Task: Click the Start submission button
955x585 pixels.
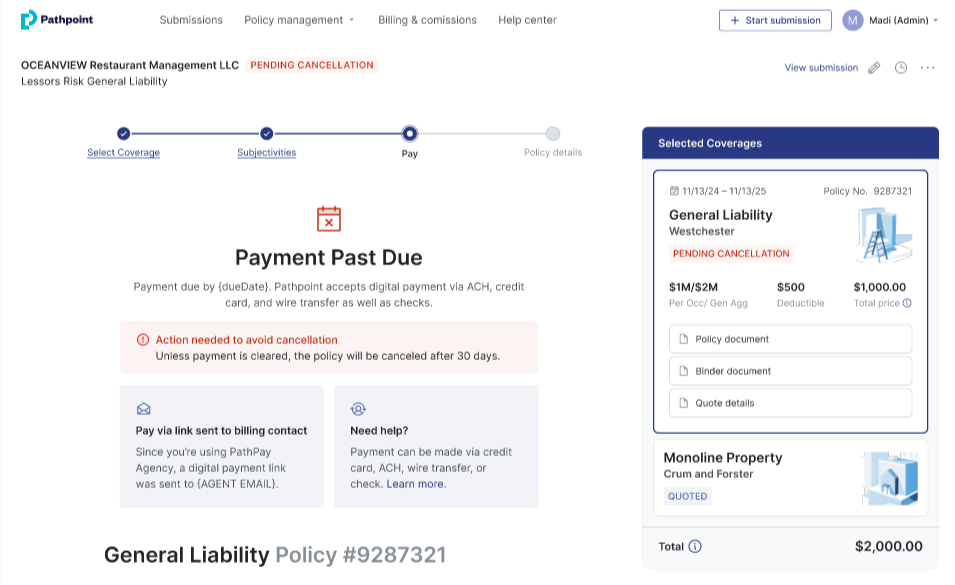Action: click(x=775, y=20)
